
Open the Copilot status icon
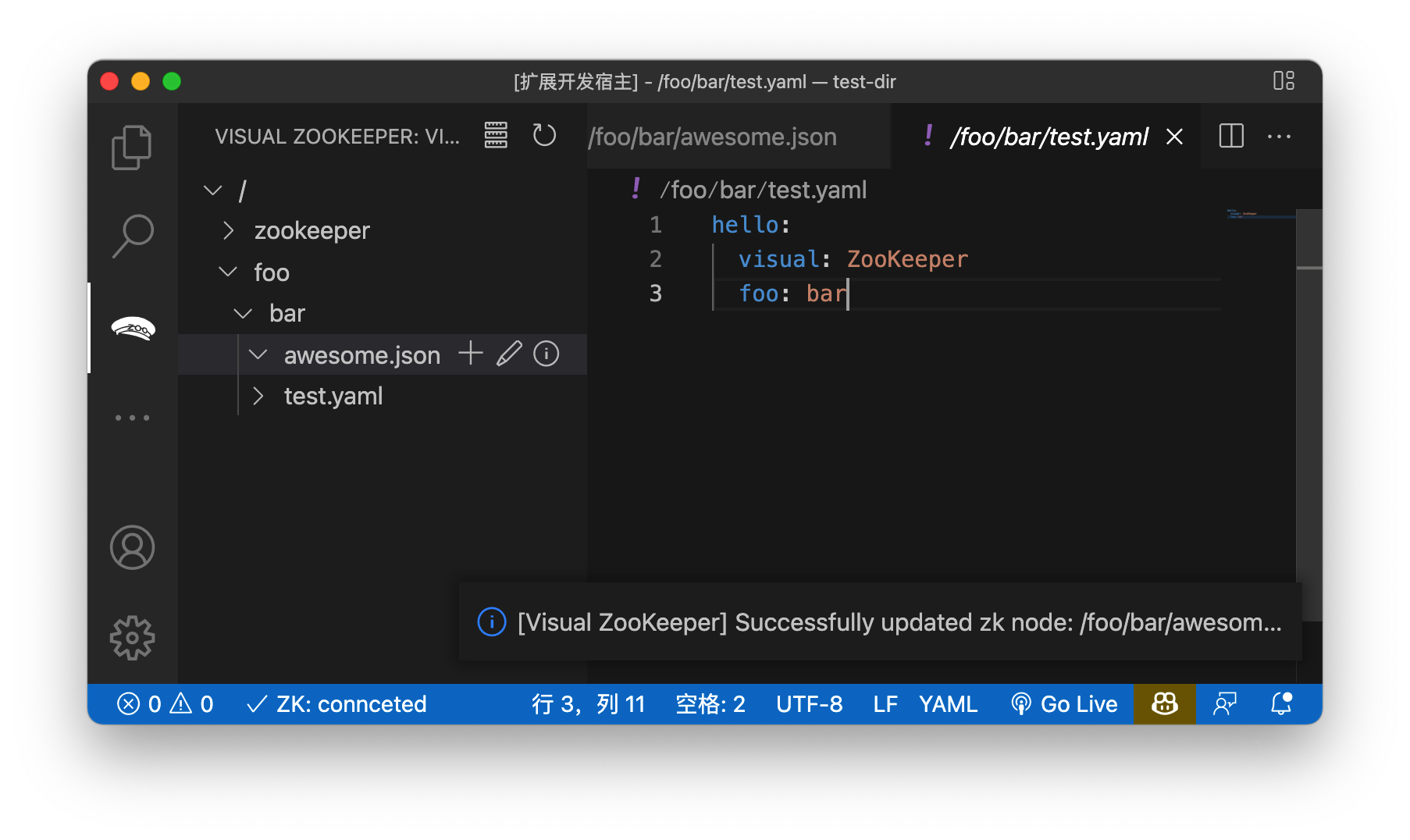[1164, 704]
